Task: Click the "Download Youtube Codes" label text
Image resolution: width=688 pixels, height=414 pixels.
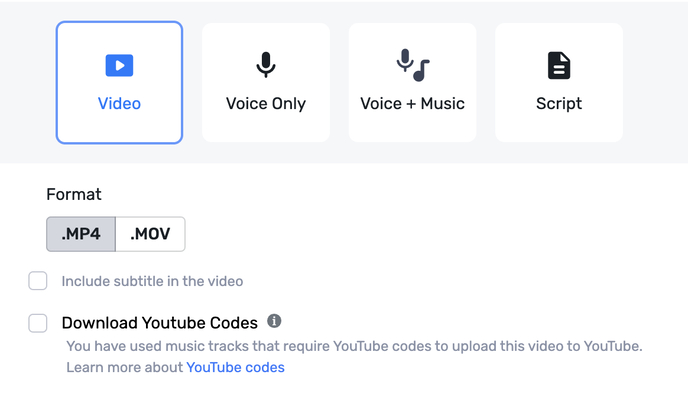Action: [x=160, y=323]
